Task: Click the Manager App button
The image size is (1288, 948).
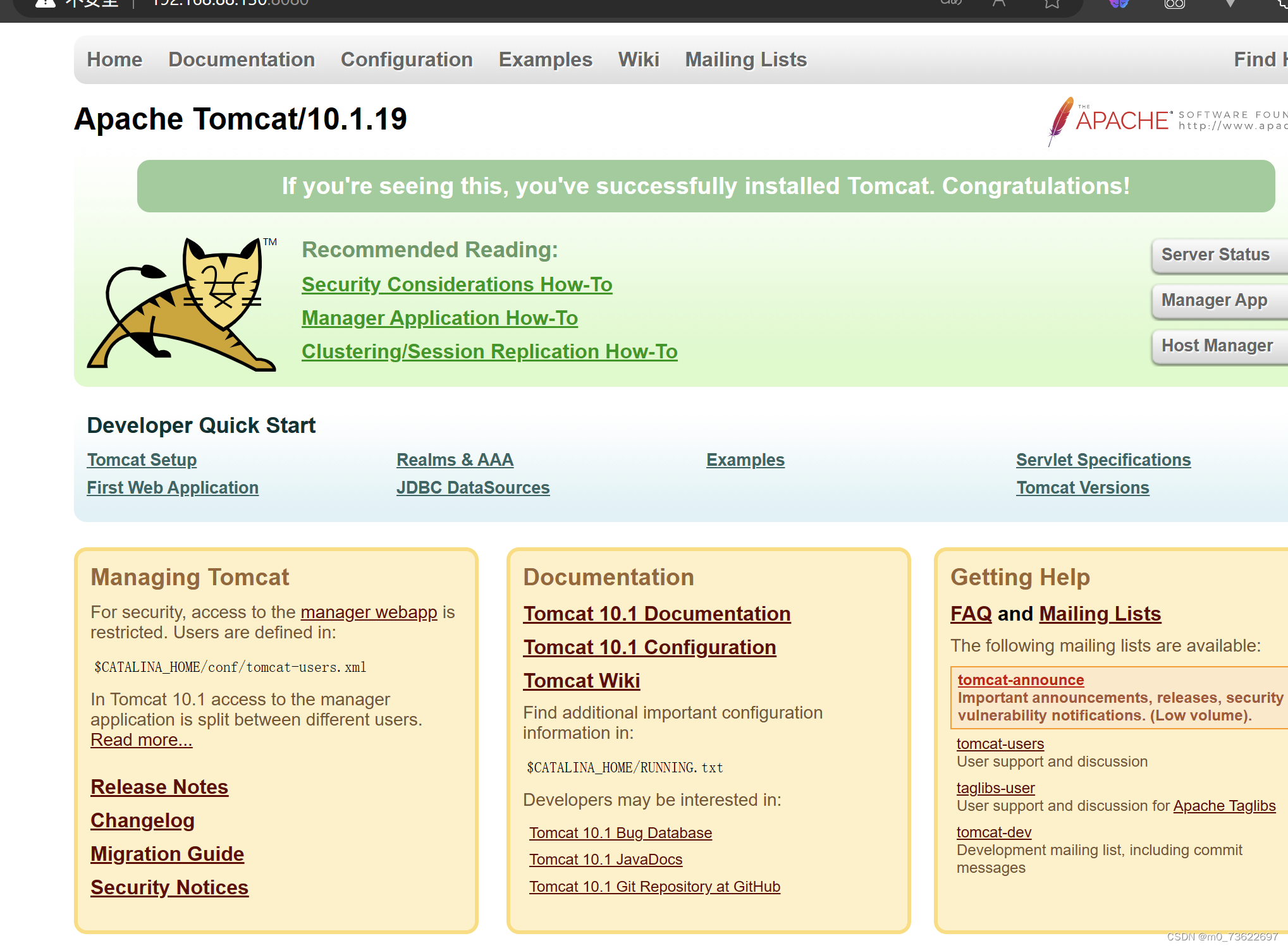Action: coord(1220,300)
